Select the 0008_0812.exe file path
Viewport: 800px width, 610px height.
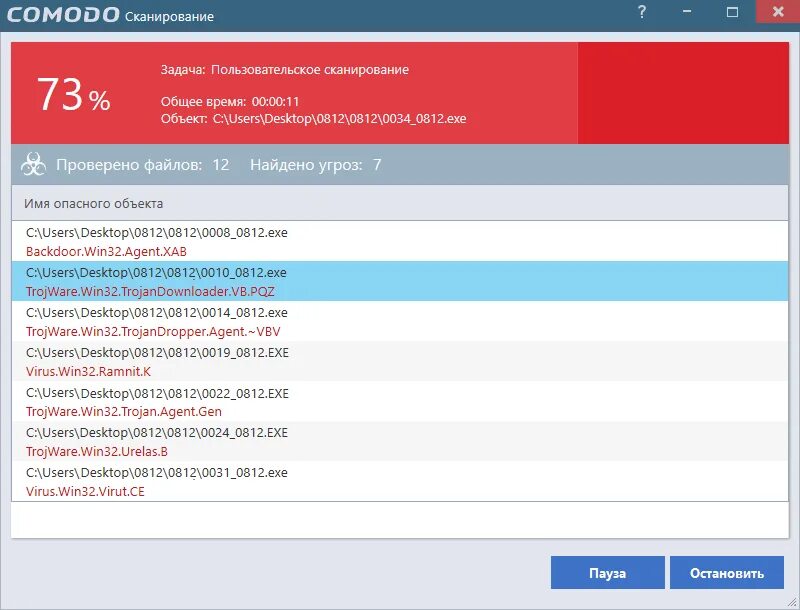pyautogui.click(x=157, y=233)
